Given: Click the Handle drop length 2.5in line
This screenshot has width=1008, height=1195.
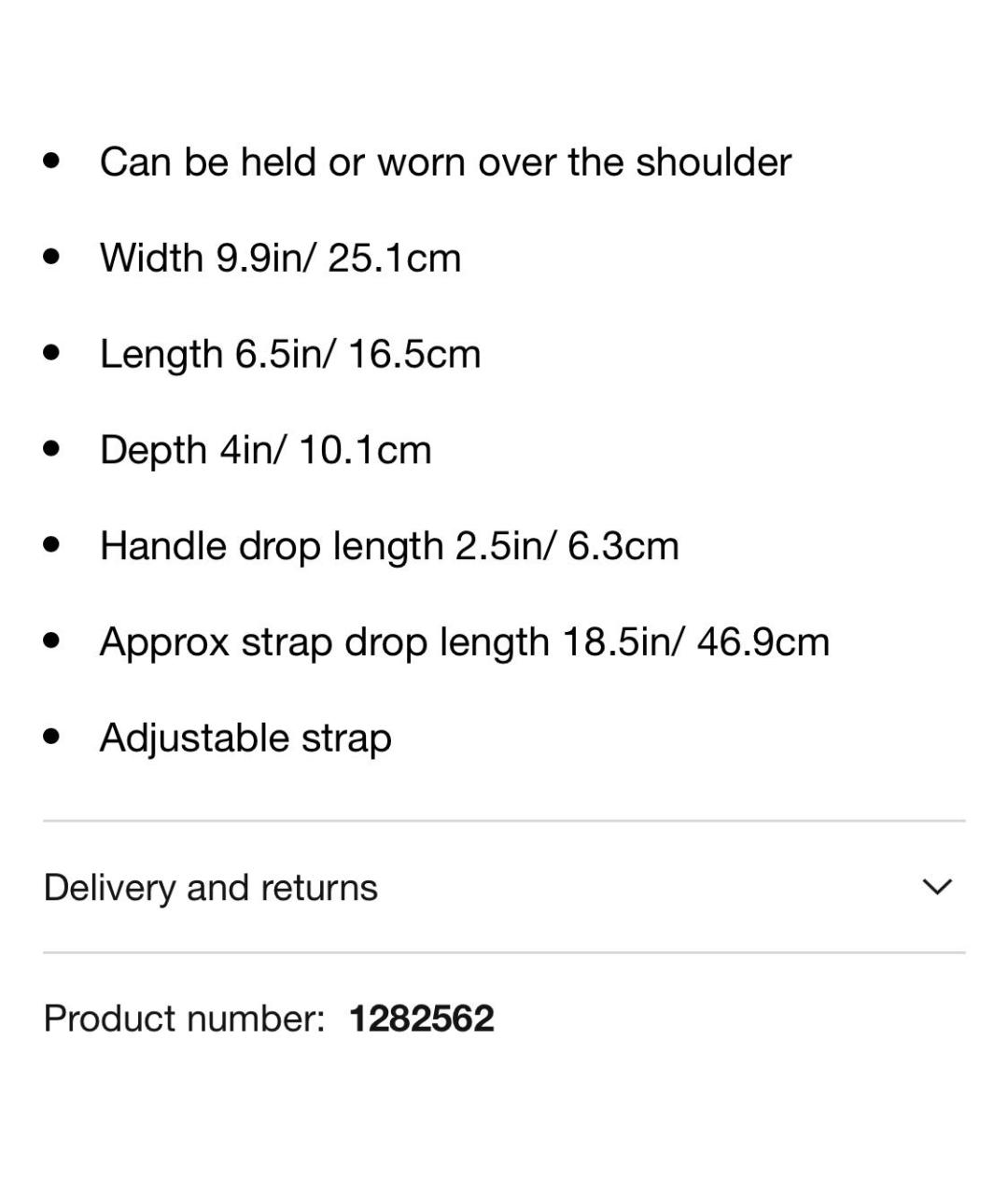Looking at the screenshot, I should pyautogui.click(x=389, y=547).
